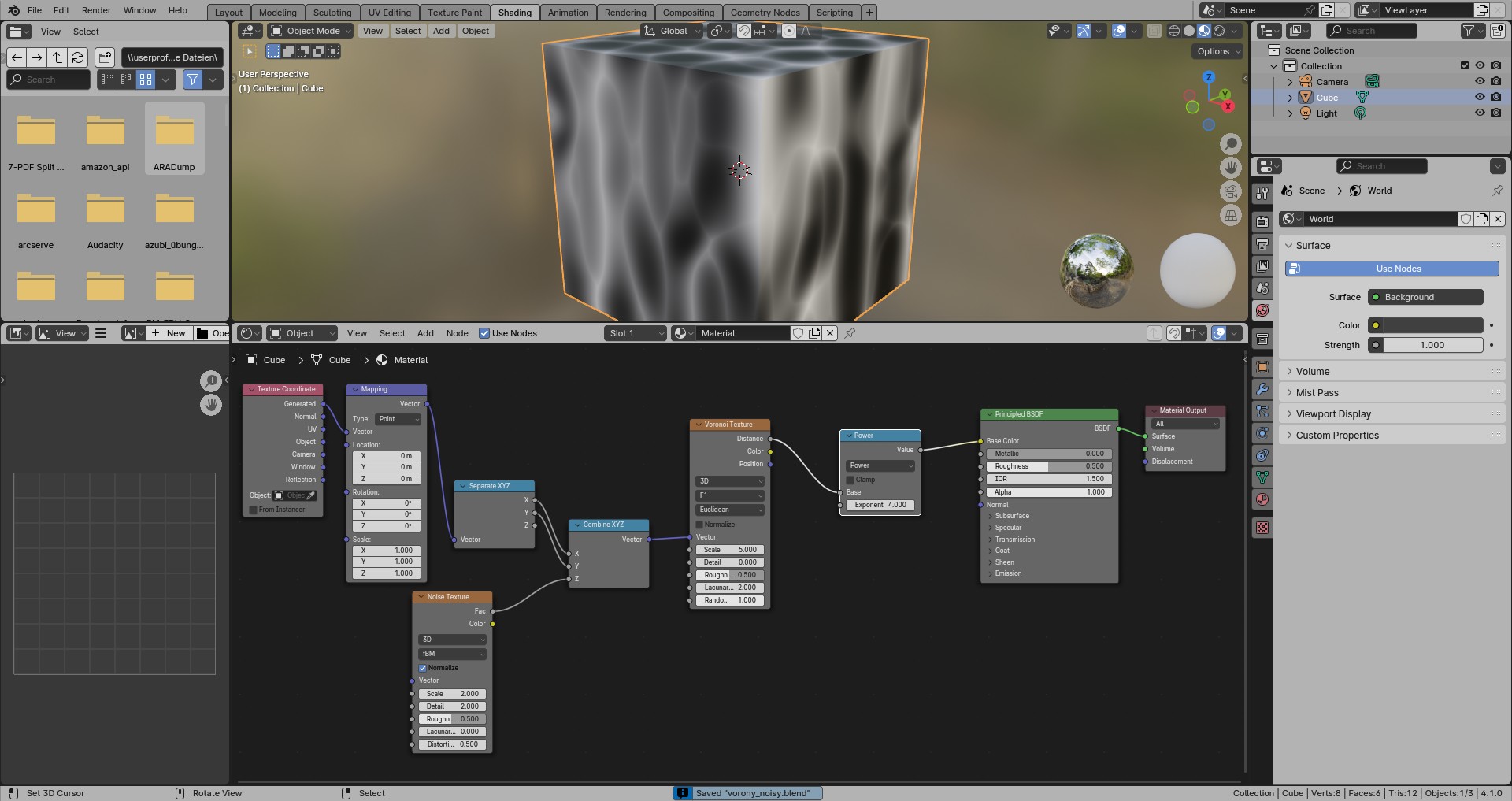This screenshot has width=1512, height=801.
Task: Open the Object Mode dropdown
Action: [x=310, y=31]
